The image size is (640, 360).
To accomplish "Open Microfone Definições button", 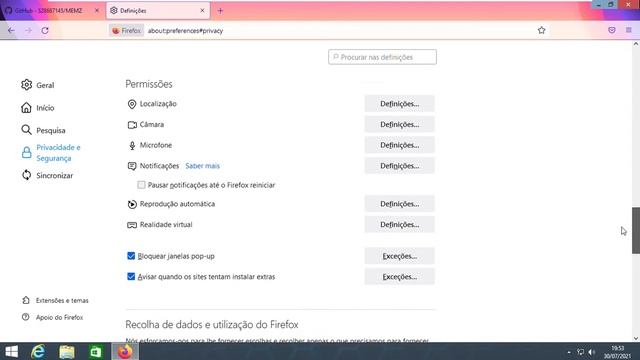I will click(400, 145).
